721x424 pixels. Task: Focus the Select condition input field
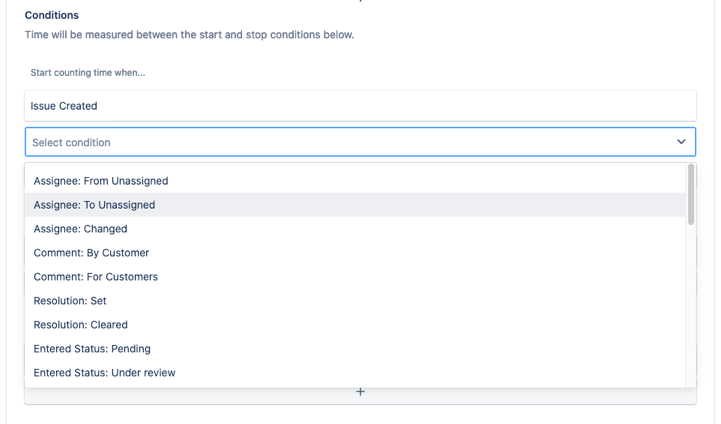click(340, 142)
